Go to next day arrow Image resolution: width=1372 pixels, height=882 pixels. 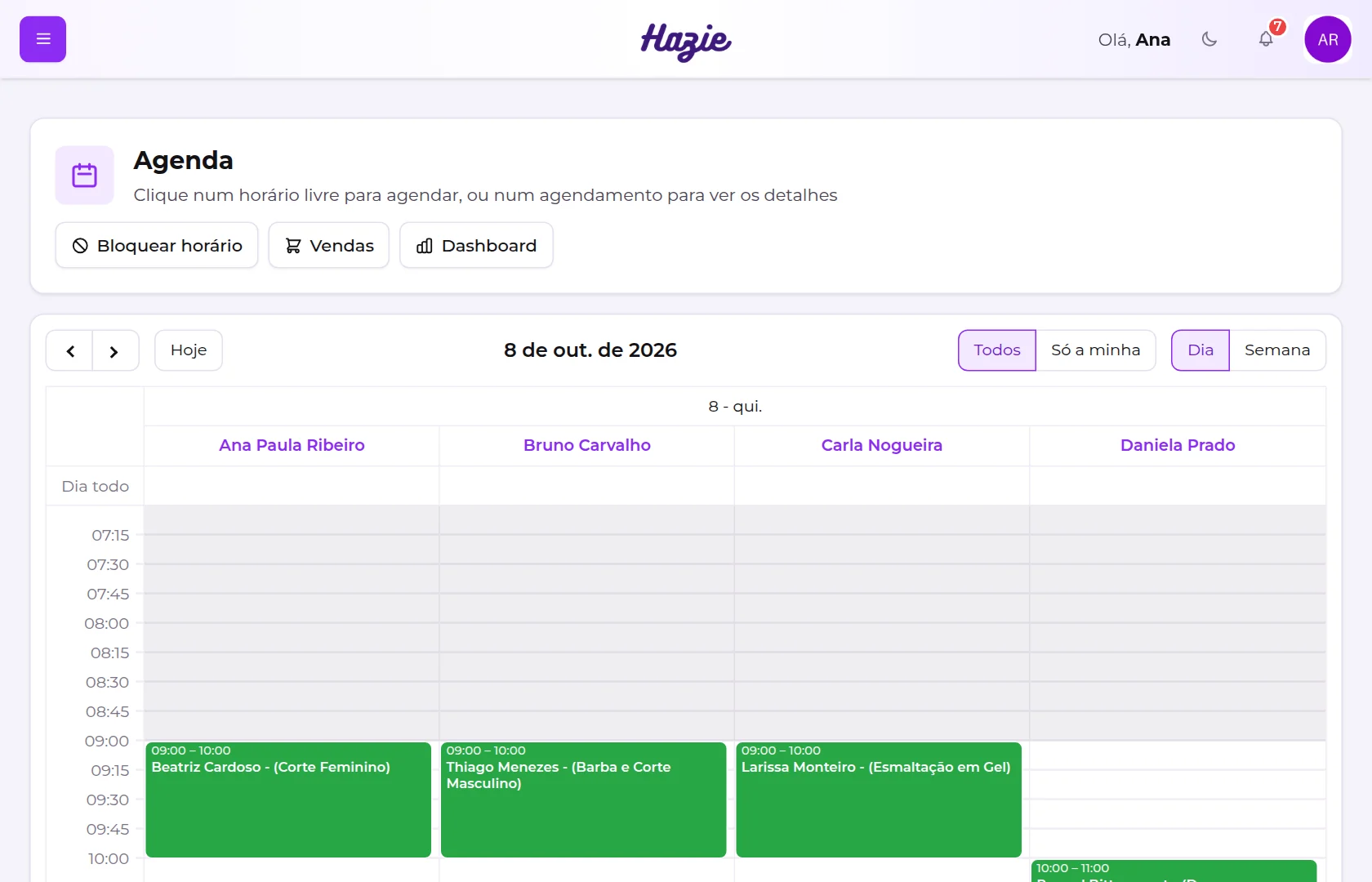115,350
